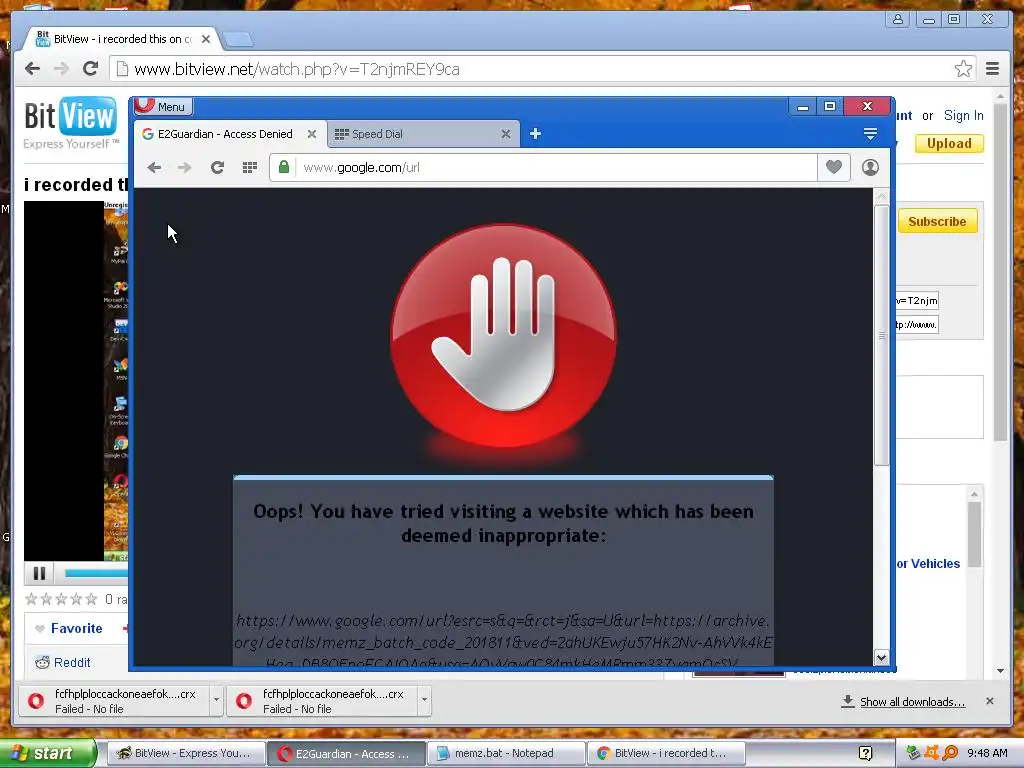Close the Chrome downloads bar
Screen dimensions: 1024x768
point(990,701)
